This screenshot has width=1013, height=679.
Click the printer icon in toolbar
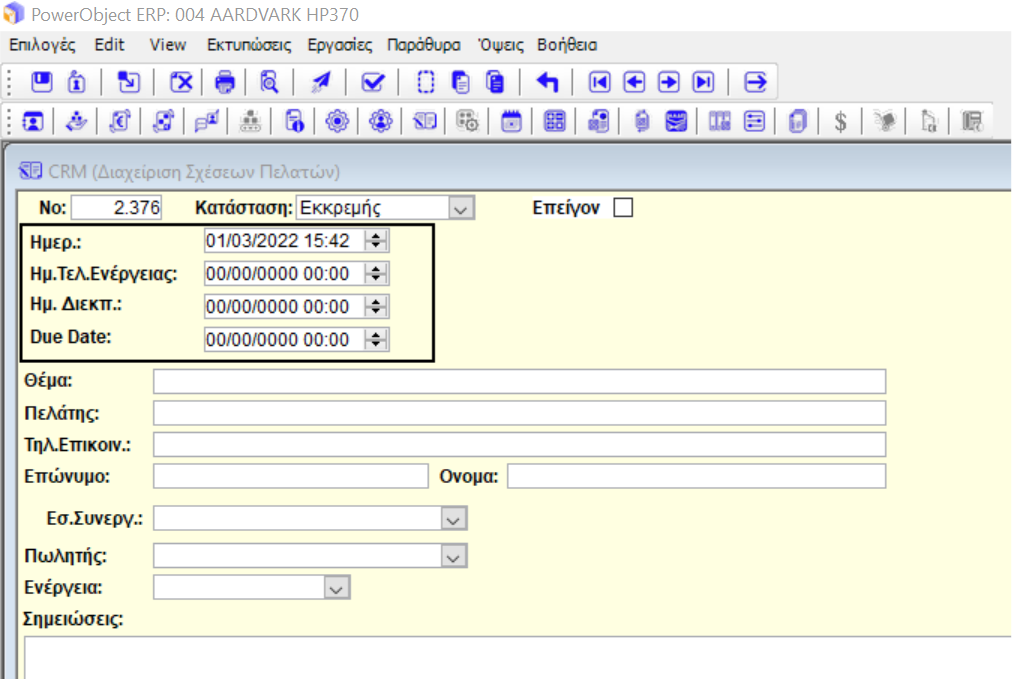(225, 82)
